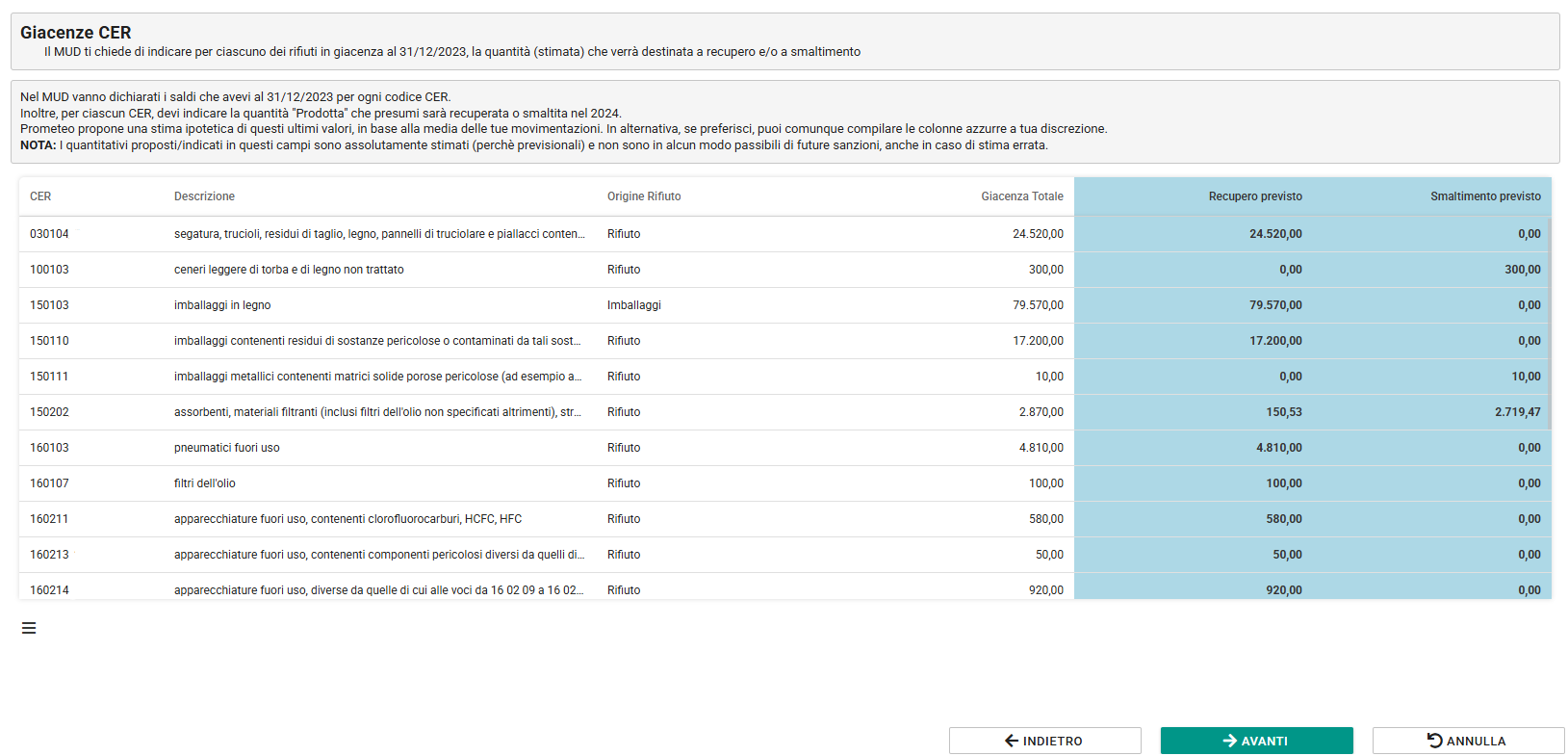This screenshot has width=1568, height=756.
Task: Edit Recupero previsto for imballaggi in legno
Action: (1194, 305)
